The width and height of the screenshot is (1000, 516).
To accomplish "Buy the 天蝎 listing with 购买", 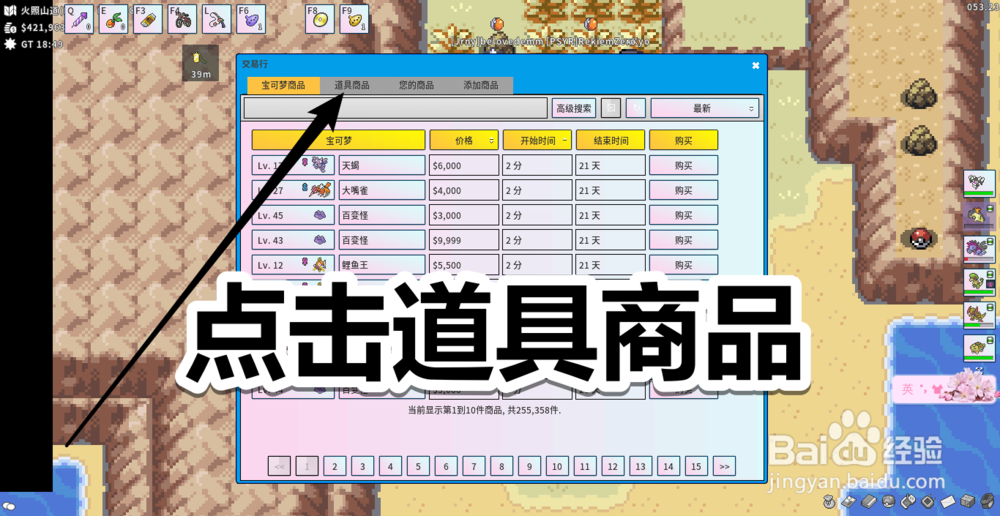I will pos(684,165).
